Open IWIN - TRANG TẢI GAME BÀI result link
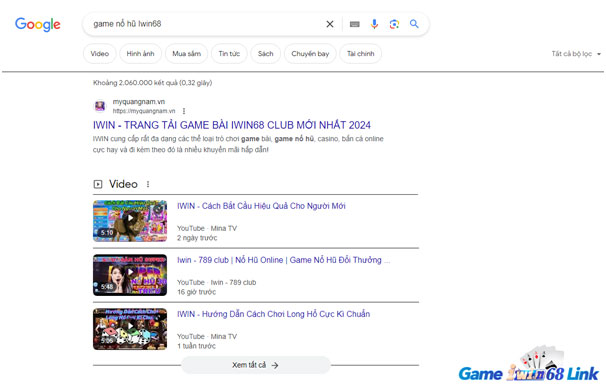The width and height of the screenshot is (606, 387). pos(232,125)
